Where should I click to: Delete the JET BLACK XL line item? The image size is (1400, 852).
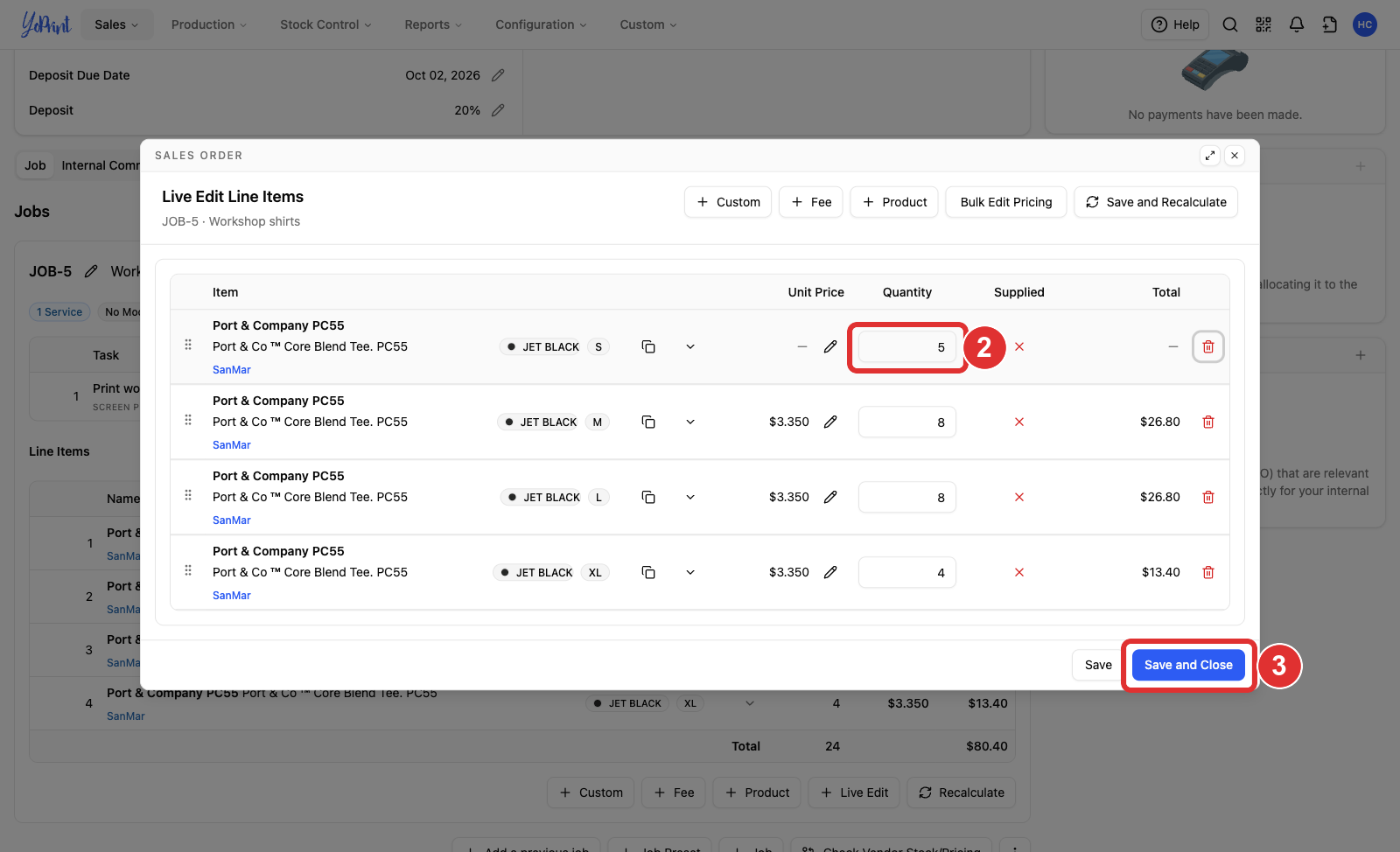pyautogui.click(x=1208, y=573)
